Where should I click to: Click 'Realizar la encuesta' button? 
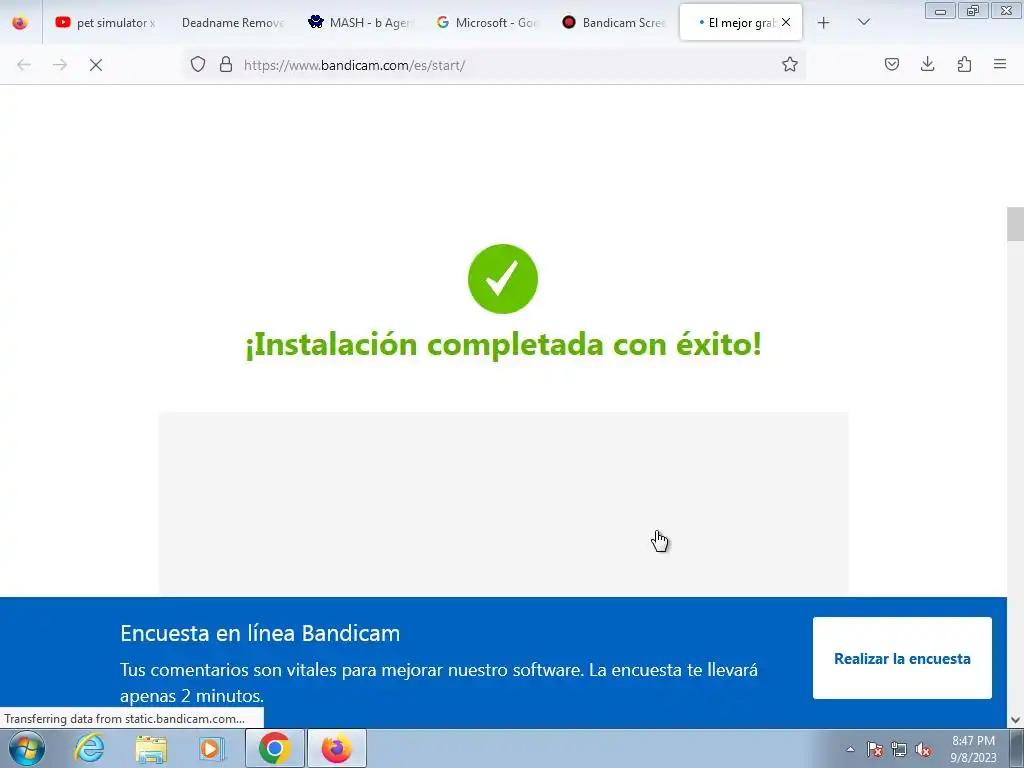[x=902, y=658]
